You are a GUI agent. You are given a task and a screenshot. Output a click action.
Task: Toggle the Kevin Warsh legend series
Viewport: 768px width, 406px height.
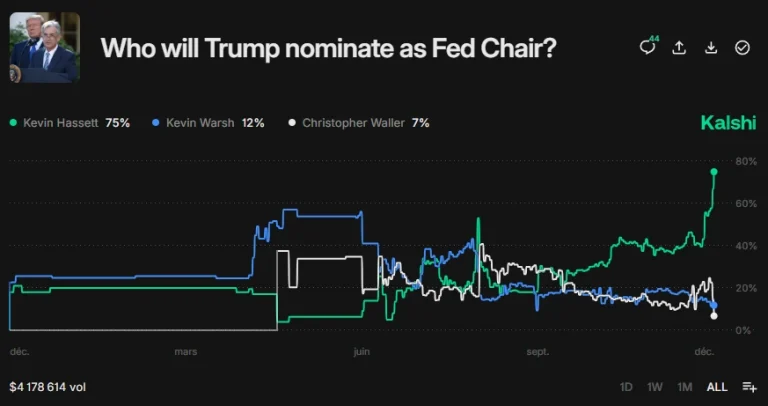208,123
